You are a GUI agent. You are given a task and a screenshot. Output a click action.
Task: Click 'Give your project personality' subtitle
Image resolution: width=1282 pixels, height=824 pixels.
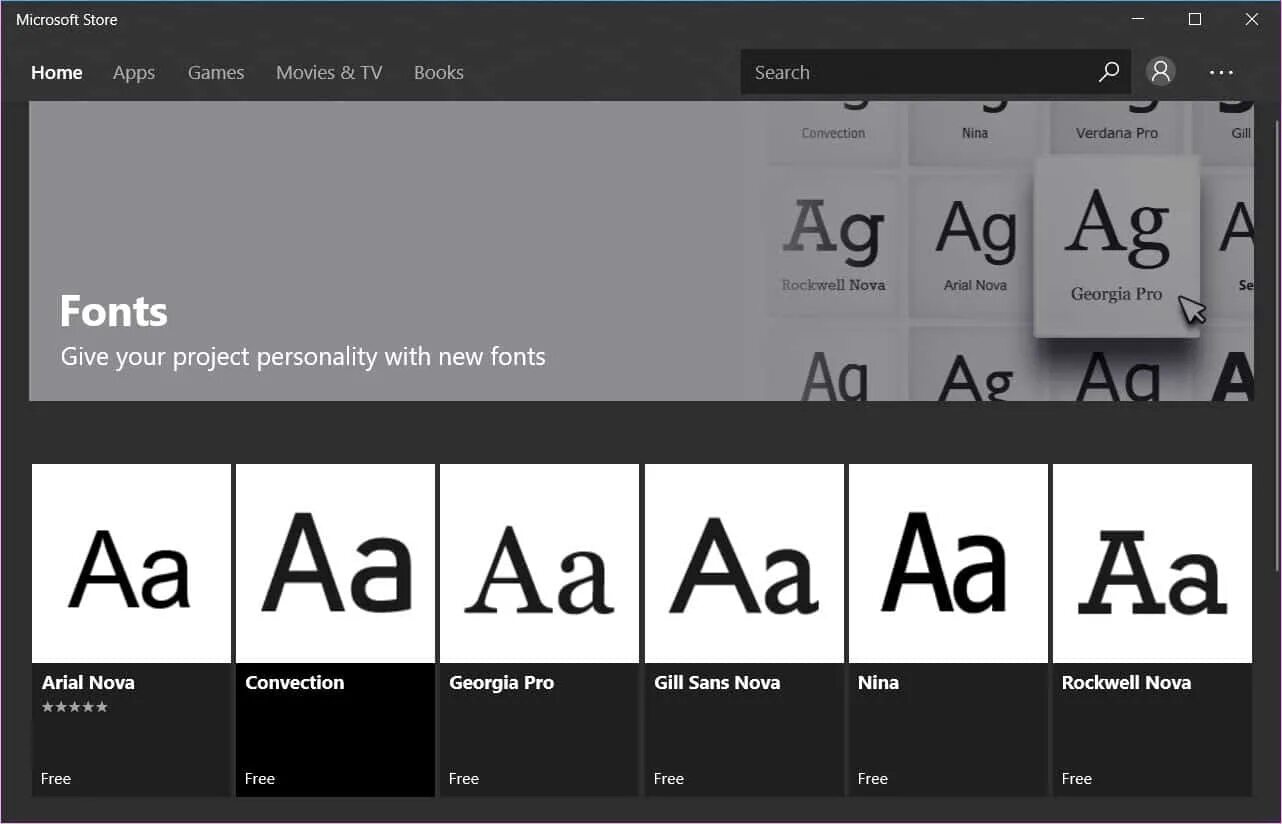pos(303,357)
